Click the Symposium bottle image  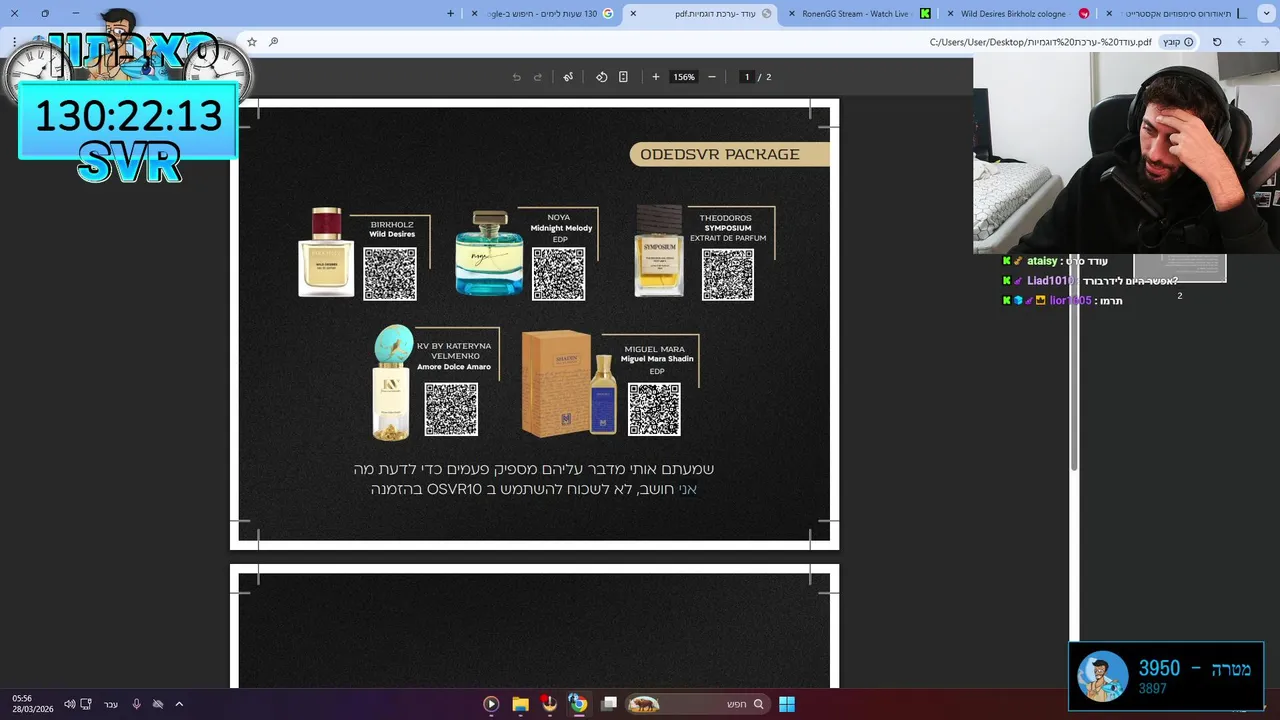coord(659,251)
